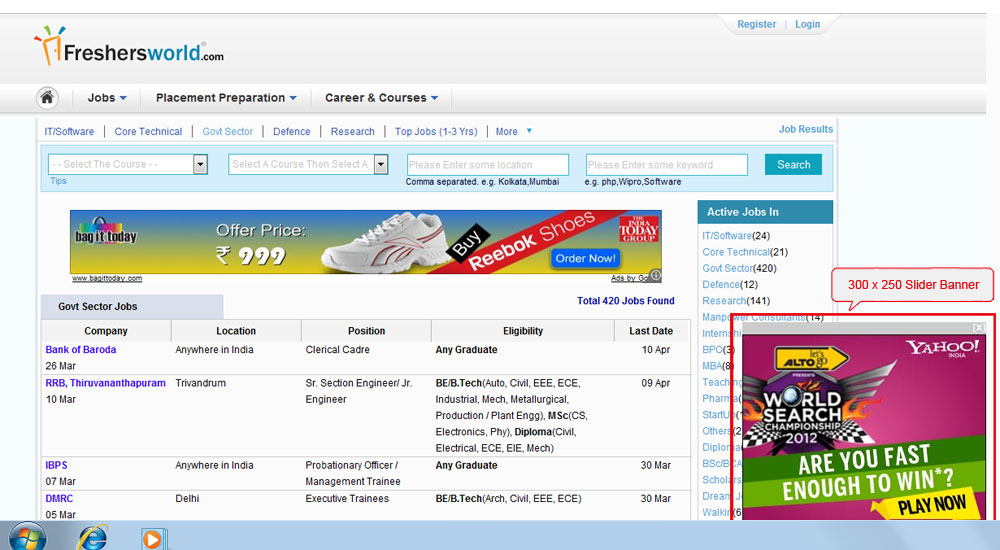Focus the keyword input field
The height and width of the screenshot is (550, 1000).
point(666,165)
